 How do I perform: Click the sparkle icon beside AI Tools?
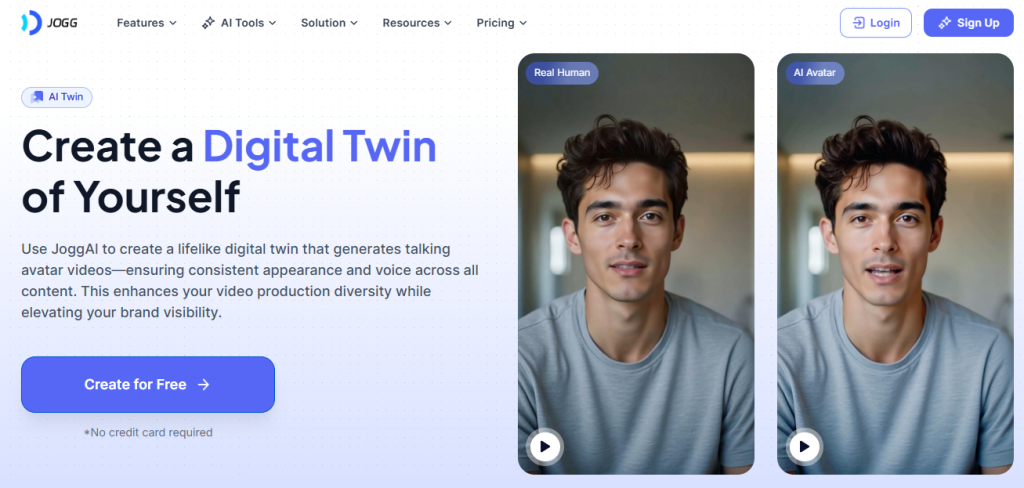pyautogui.click(x=208, y=23)
